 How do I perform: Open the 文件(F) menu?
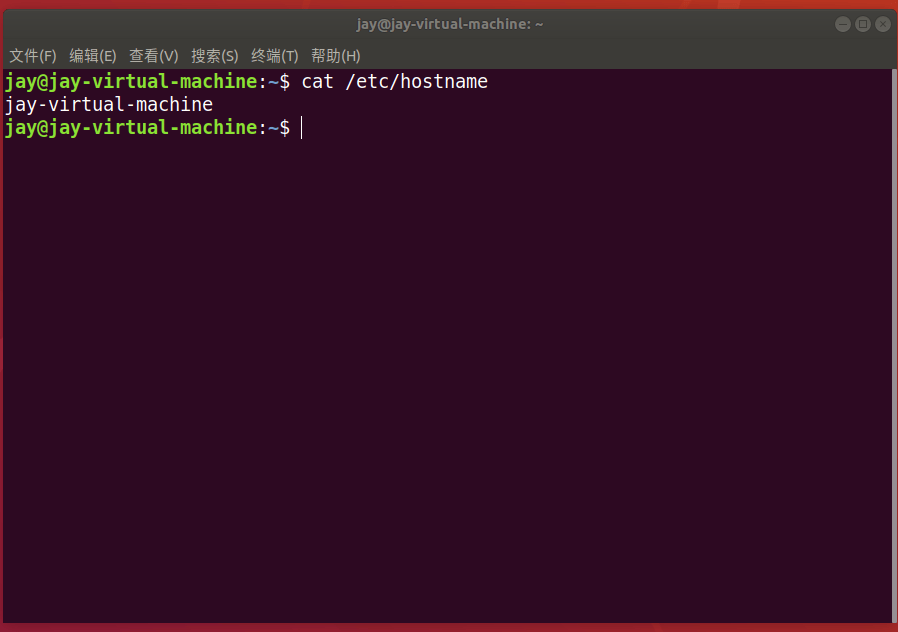(x=33, y=56)
